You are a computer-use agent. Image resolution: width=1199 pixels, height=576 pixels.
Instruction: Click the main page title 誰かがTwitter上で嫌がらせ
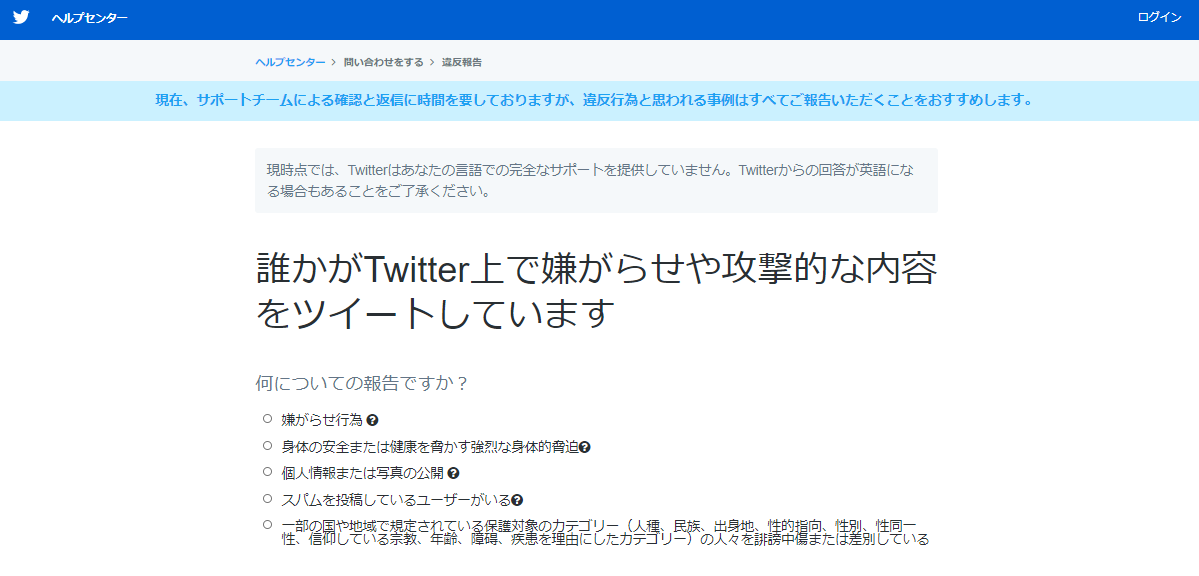tap(596, 291)
